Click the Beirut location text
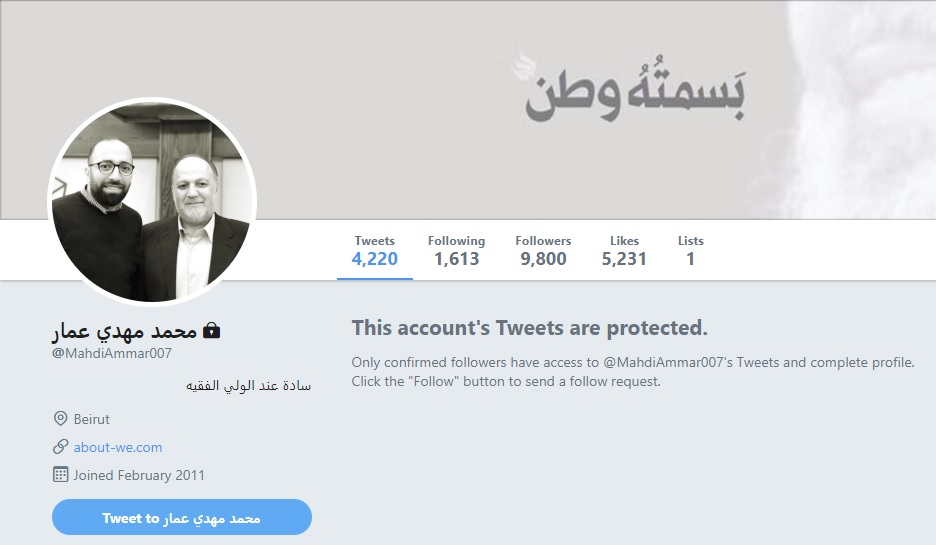Viewport: 936px width, 545px height. coord(91,419)
